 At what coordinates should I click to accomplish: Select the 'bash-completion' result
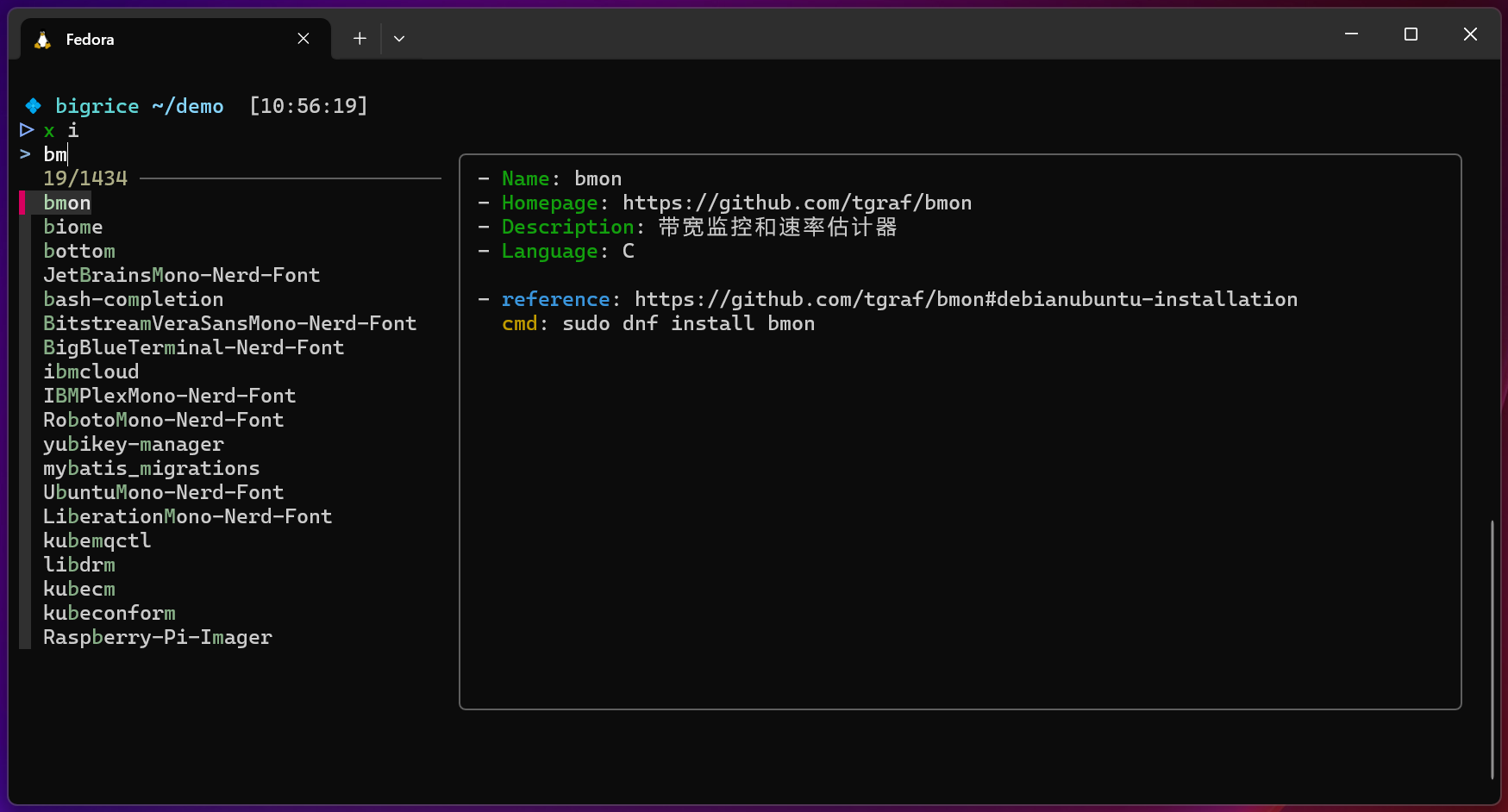[133, 299]
